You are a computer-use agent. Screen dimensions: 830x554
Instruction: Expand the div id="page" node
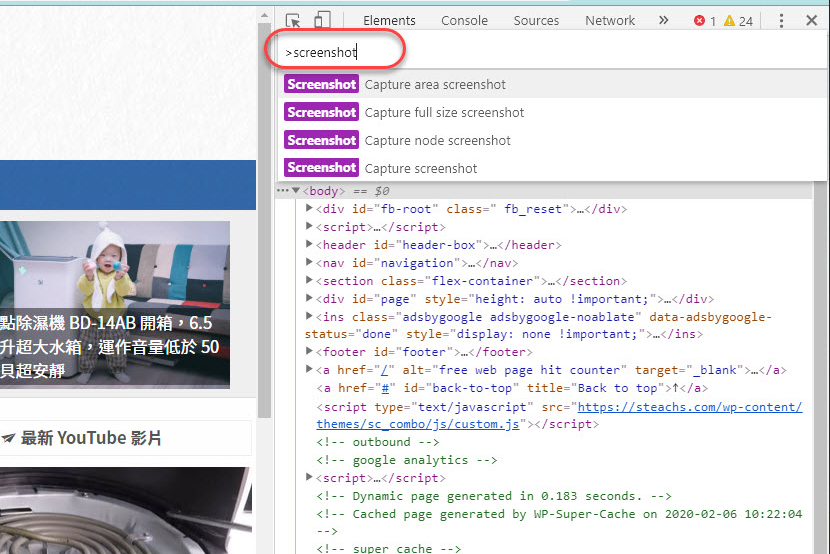309,298
